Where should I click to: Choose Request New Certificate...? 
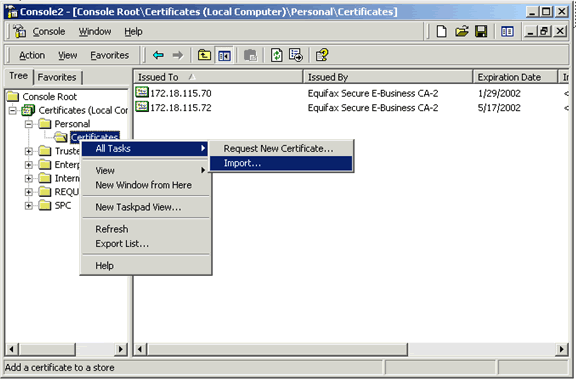[281, 148]
